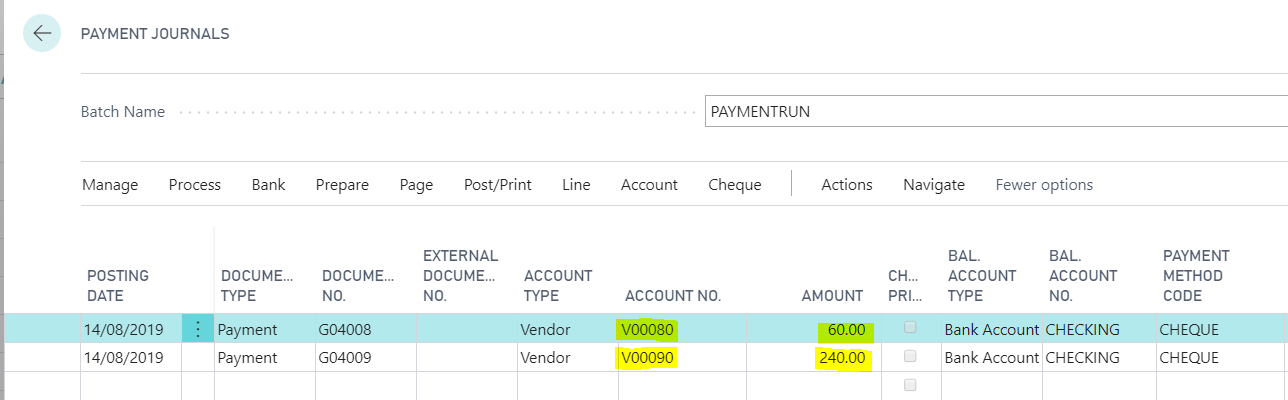
Task: Open the Manage menu
Action: [110, 185]
